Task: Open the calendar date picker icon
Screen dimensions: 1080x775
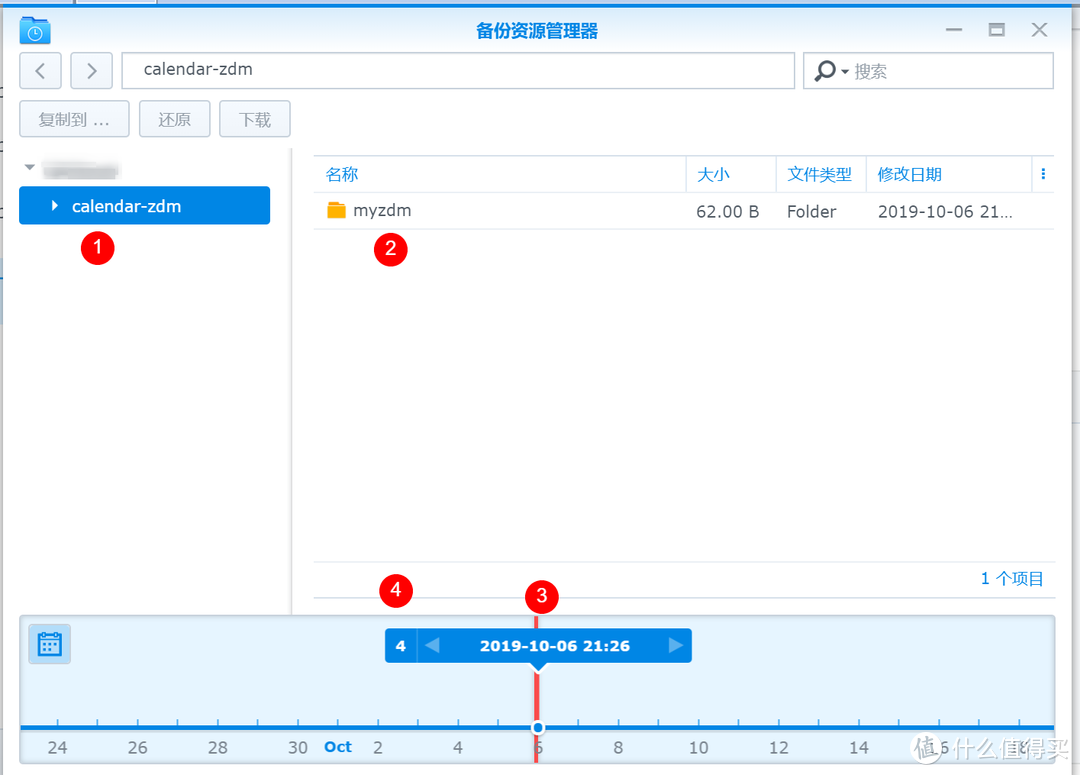Action: tap(49, 644)
